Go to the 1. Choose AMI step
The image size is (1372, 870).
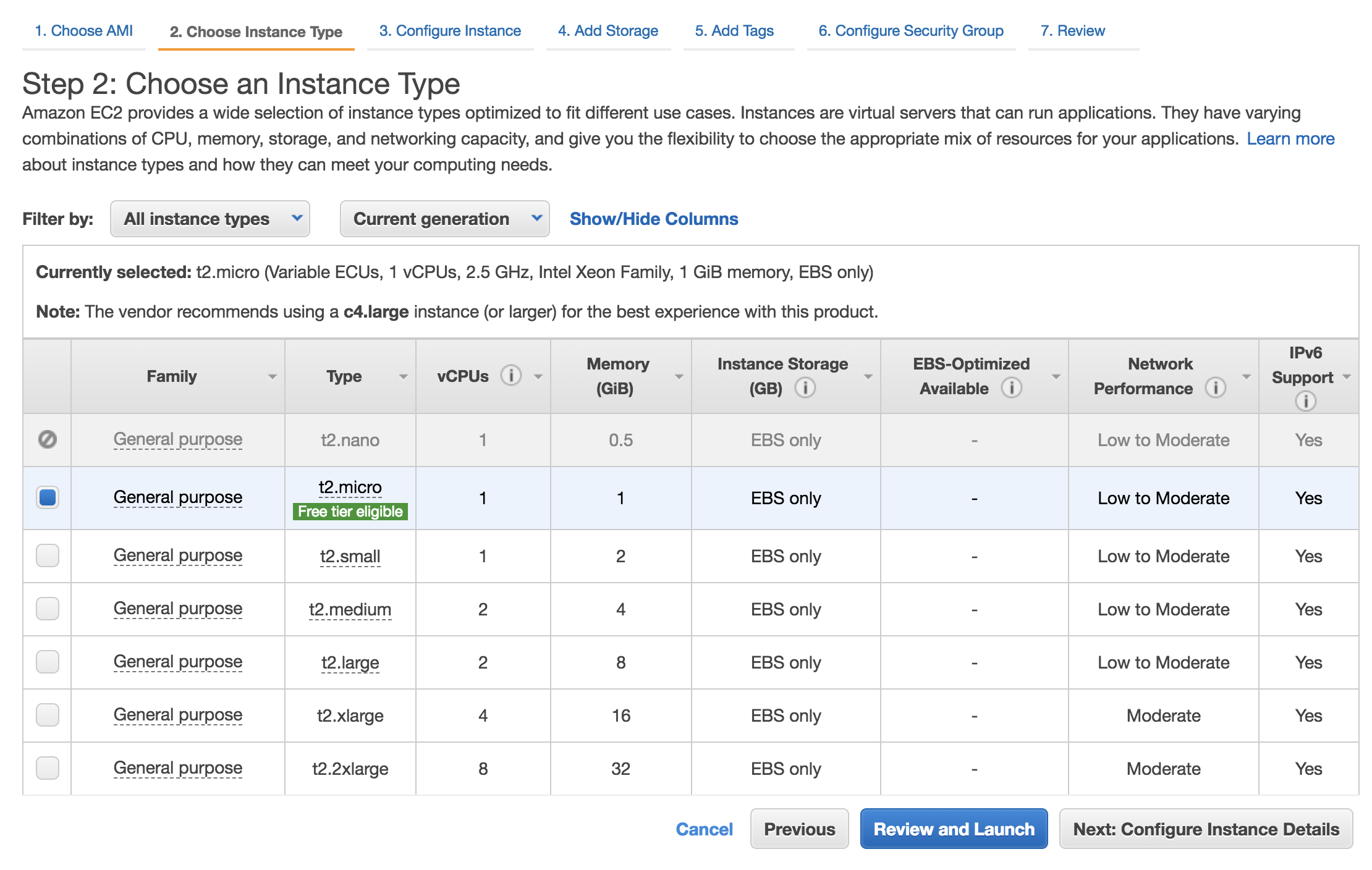(x=83, y=31)
